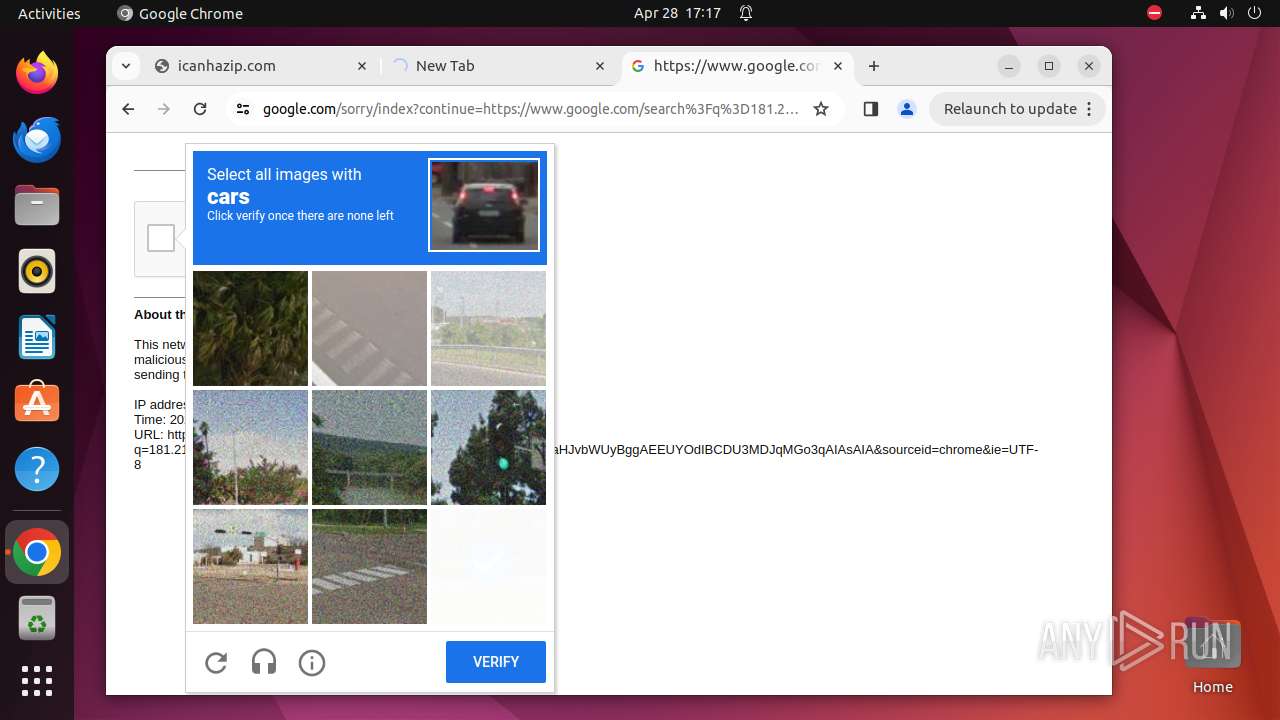Open a new Chrome tab
Screen dimensions: 1280x720
click(x=874, y=66)
